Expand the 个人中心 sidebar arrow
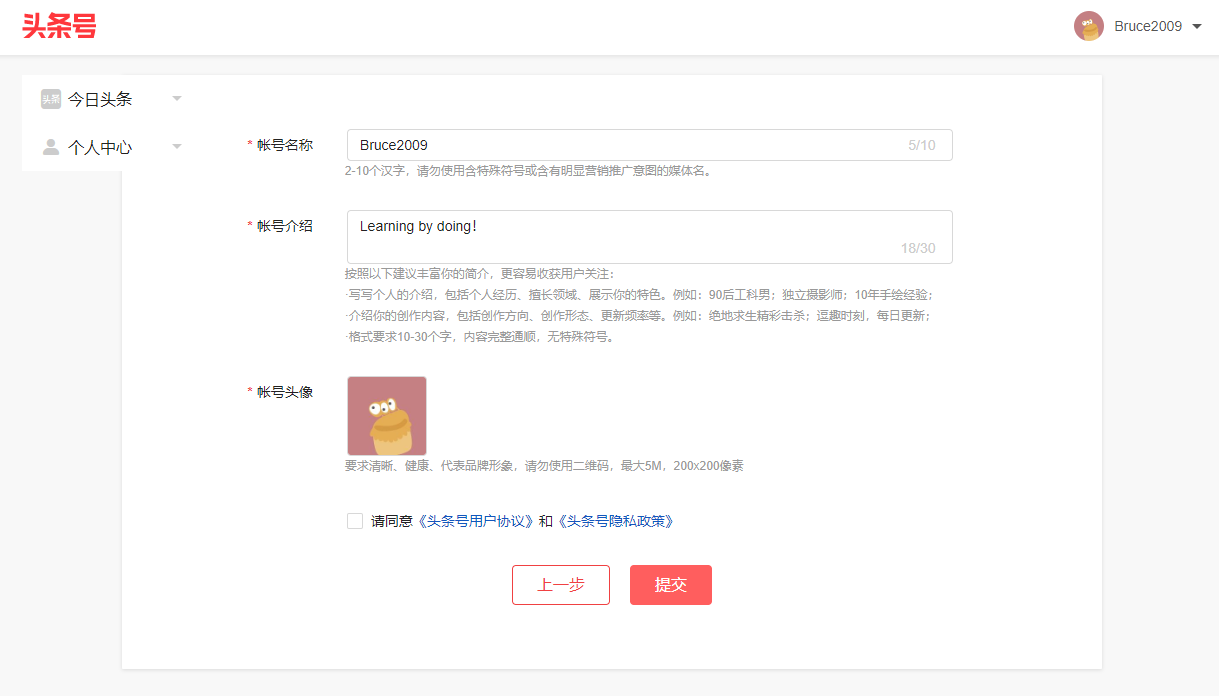The image size is (1219, 696). (177, 147)
